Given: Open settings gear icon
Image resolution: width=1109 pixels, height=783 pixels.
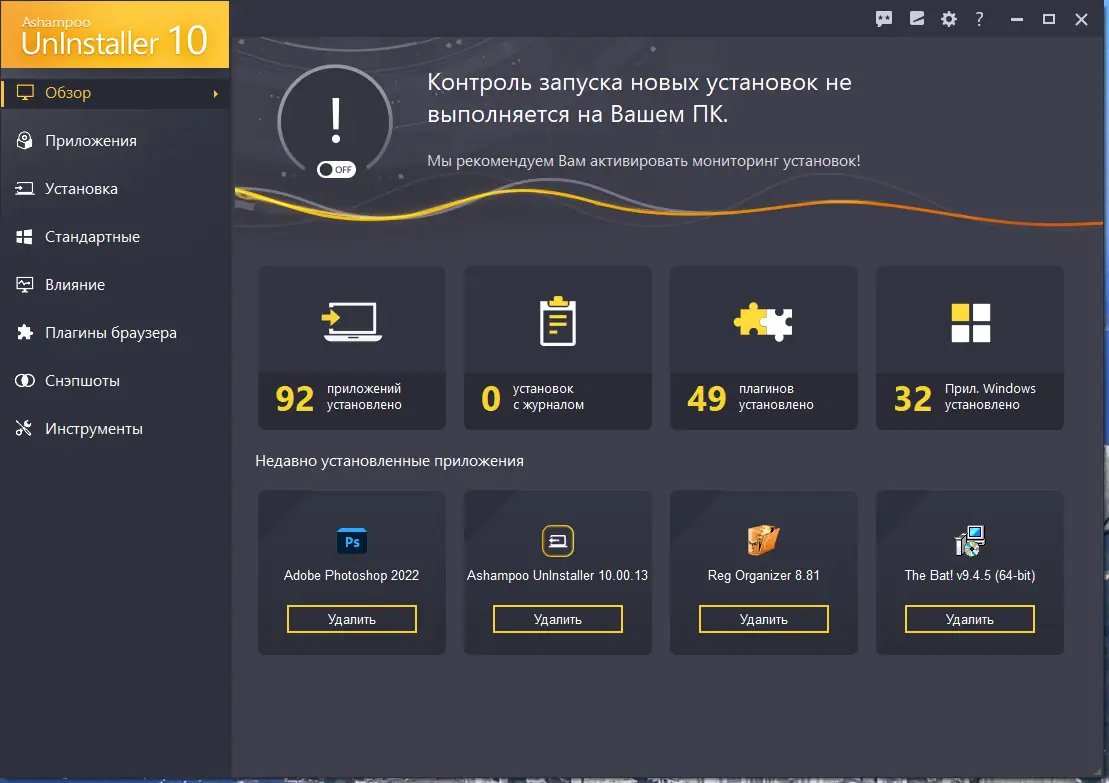Looking at the screenshot, I should click(x=948, y=19).
